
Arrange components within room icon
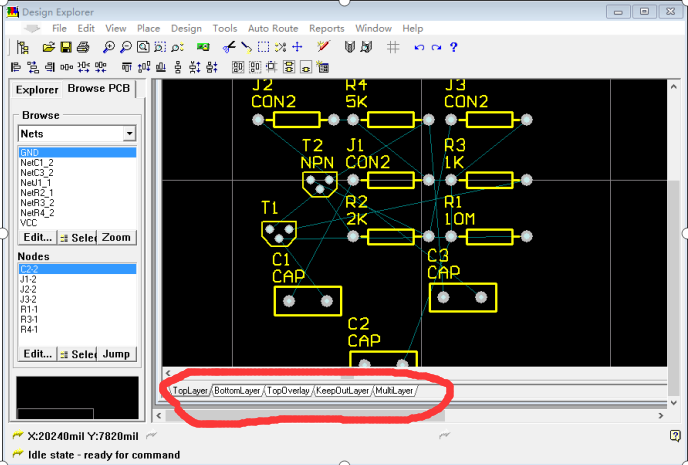click(x=238, y=67)
